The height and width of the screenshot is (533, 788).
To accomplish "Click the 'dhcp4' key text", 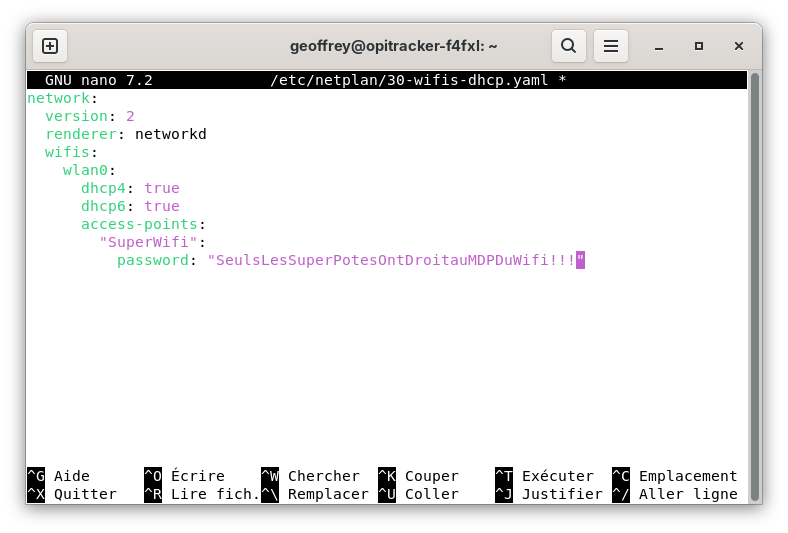I will coord(104,188).
